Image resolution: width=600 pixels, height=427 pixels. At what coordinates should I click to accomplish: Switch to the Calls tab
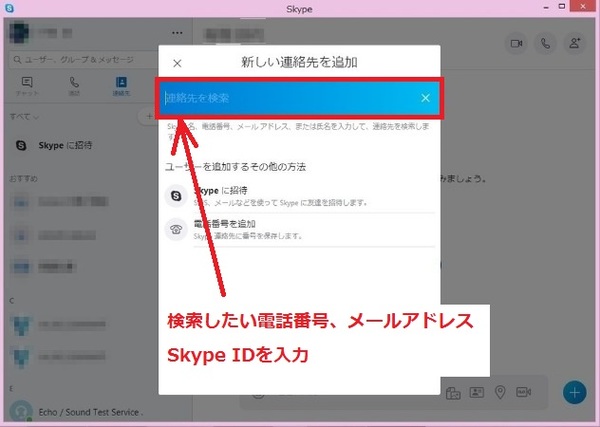tap(74, 86)
